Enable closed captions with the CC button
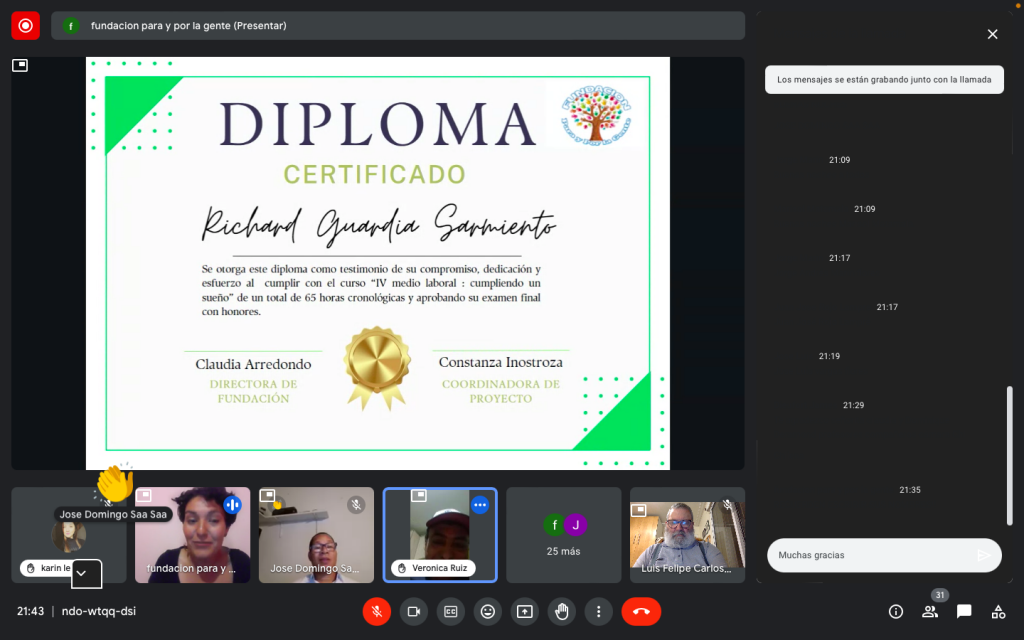The image size is (1024, 640). [451, 611]
